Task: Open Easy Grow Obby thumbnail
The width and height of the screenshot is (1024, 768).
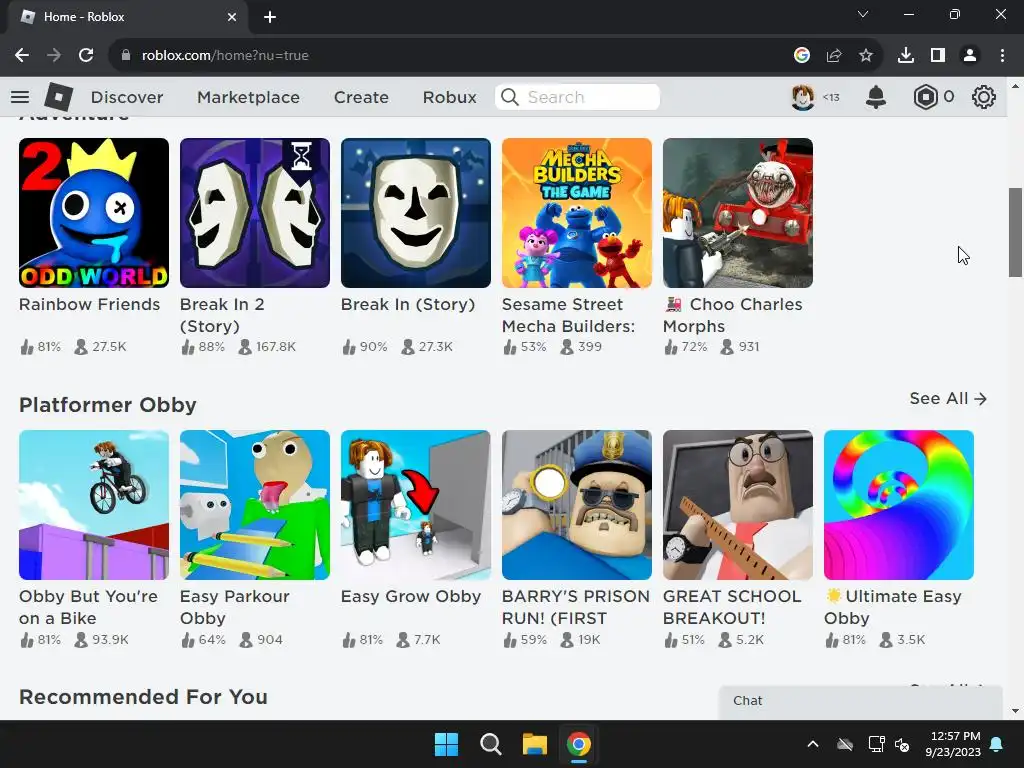Action: (416, 505)
